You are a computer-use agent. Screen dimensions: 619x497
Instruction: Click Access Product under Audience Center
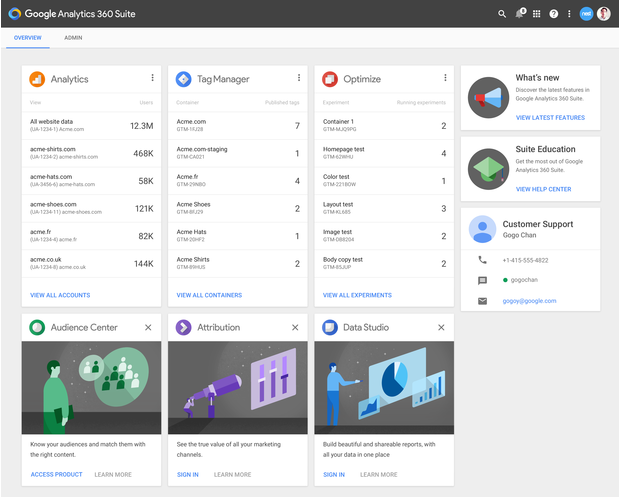click(x=56, y=474)
